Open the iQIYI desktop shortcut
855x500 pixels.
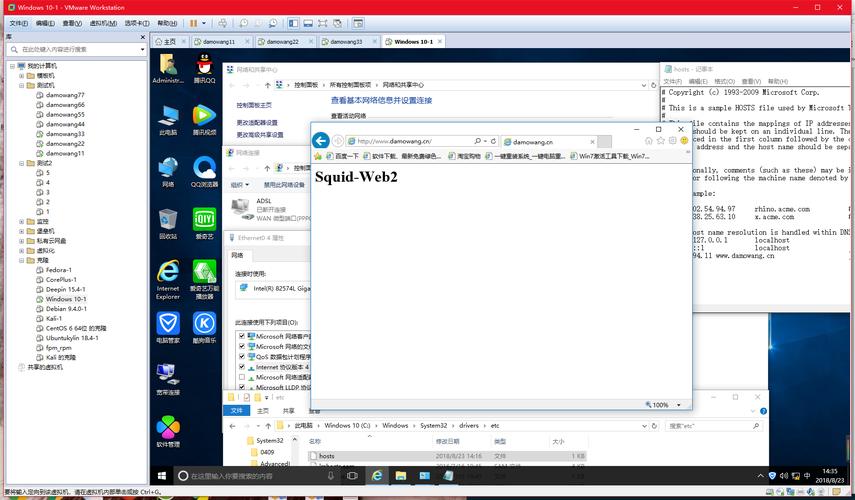click(204, 223)
